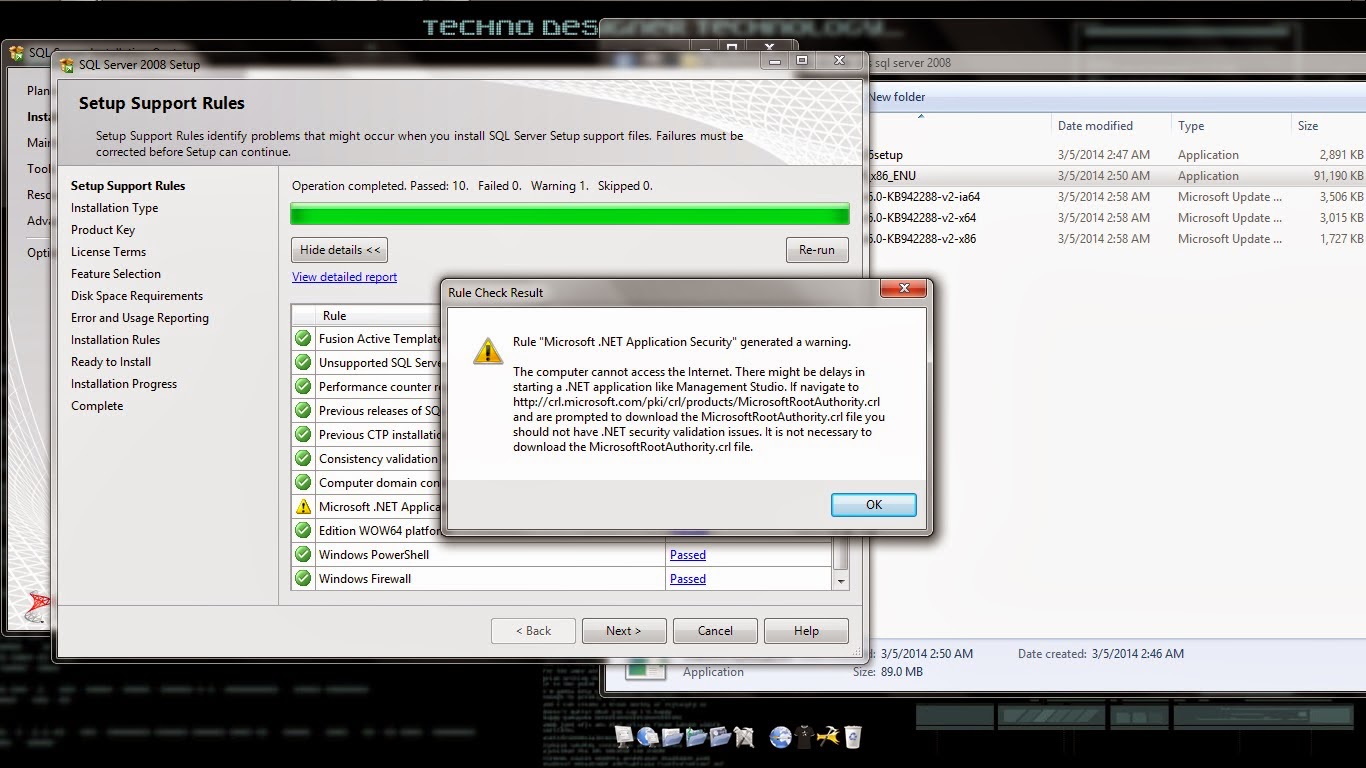Select the x86_ENU file row in Explorer
The image size is (1366, 768).
(x=1116, y=176)
